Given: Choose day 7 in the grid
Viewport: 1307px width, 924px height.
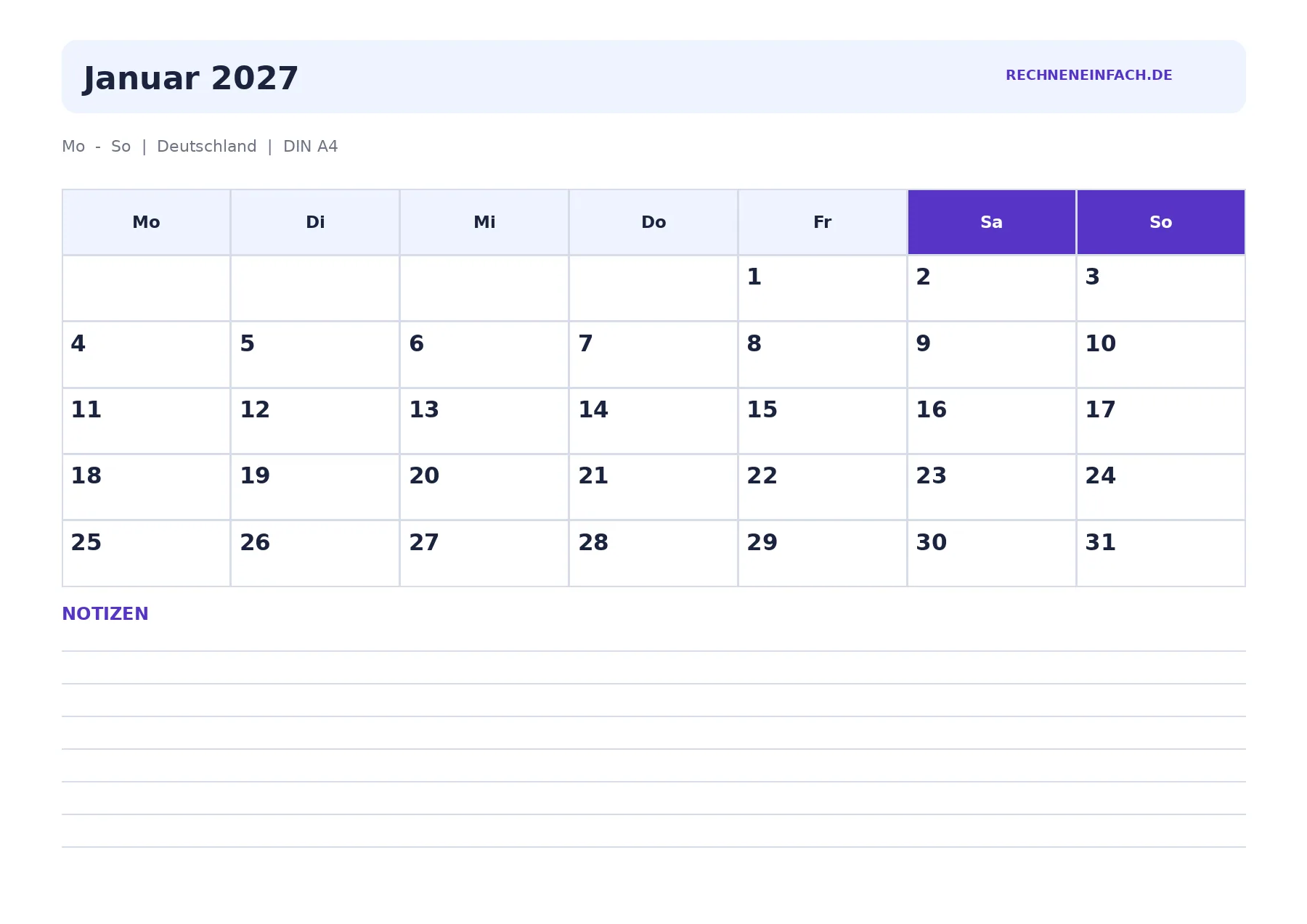Looking at the screenshot, I should (653, 355).
